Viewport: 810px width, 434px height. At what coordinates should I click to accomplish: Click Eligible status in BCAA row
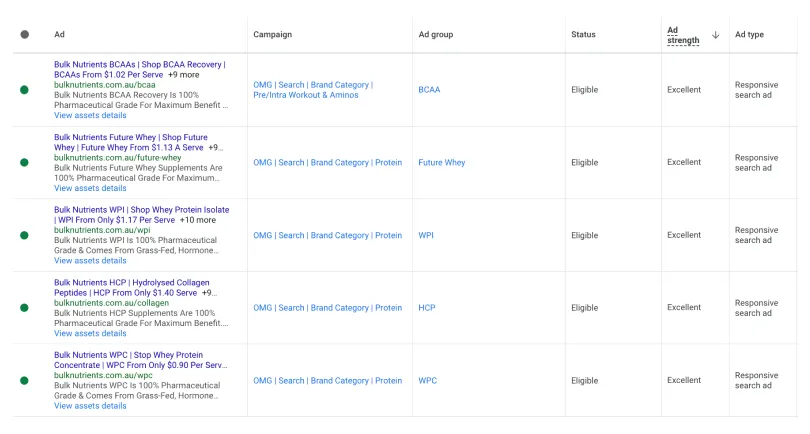pos(585,90)
